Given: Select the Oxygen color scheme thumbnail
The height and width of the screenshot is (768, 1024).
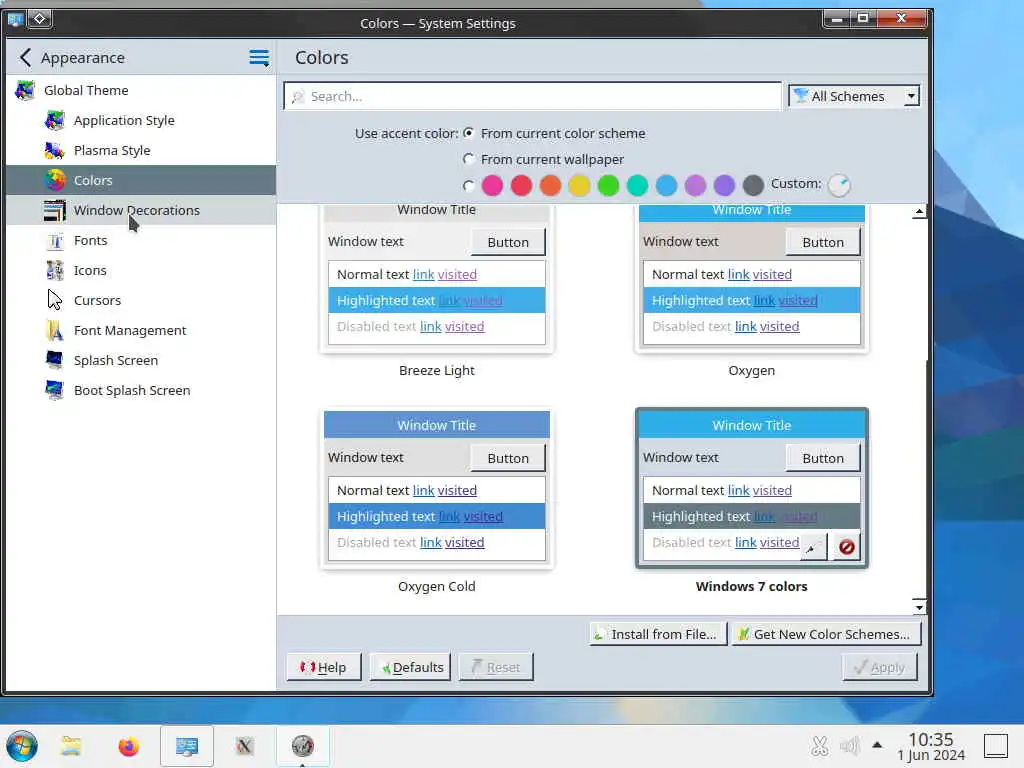Looking at the screenshot, I should click(752, 279).
